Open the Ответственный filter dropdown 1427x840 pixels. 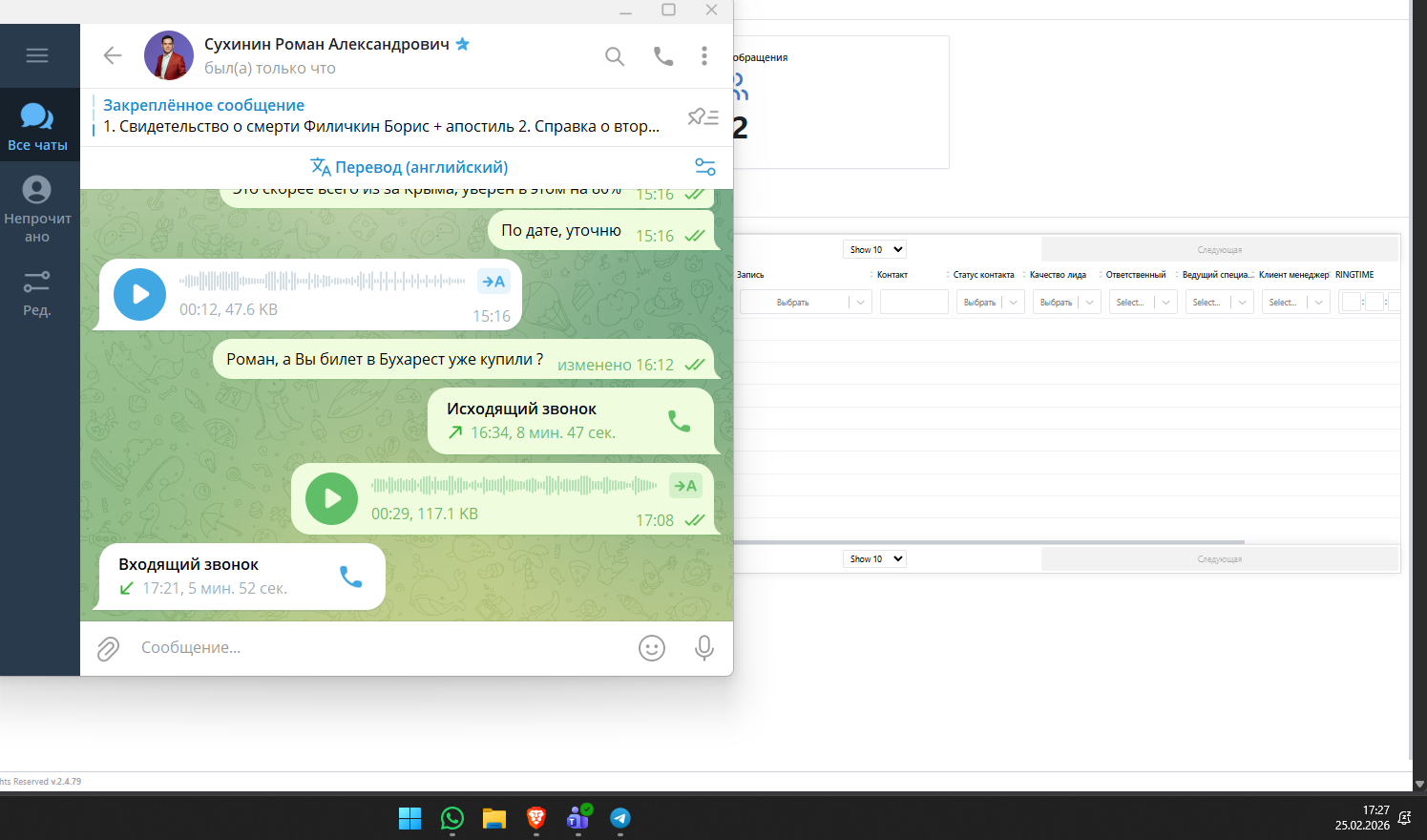[x=1144, y=303]
